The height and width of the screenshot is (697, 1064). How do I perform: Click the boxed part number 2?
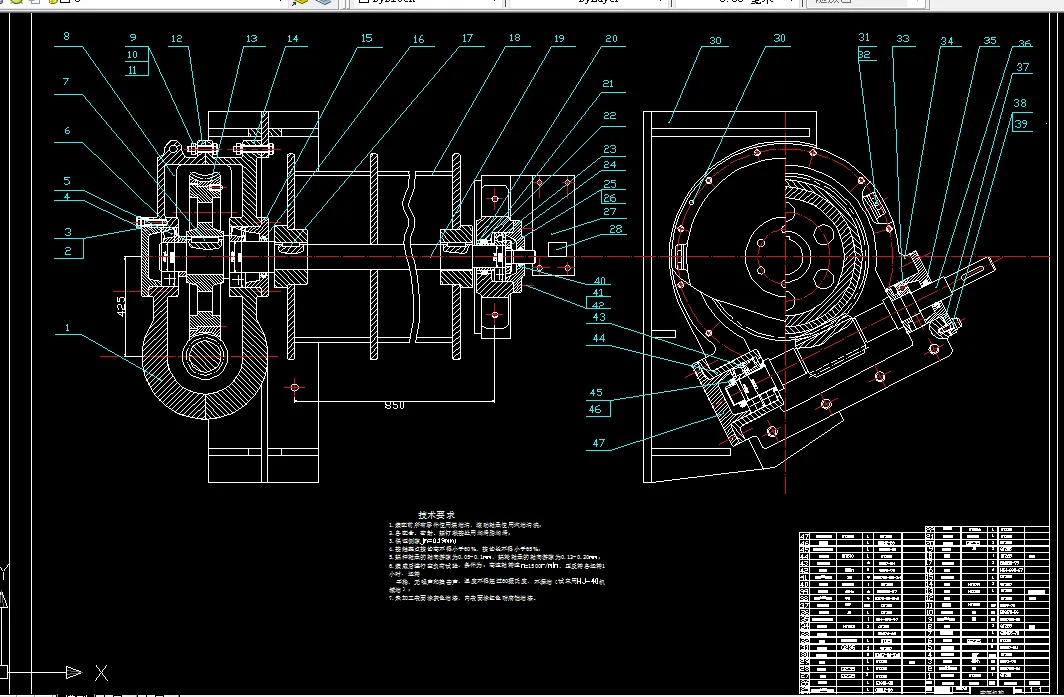point(69,251)
